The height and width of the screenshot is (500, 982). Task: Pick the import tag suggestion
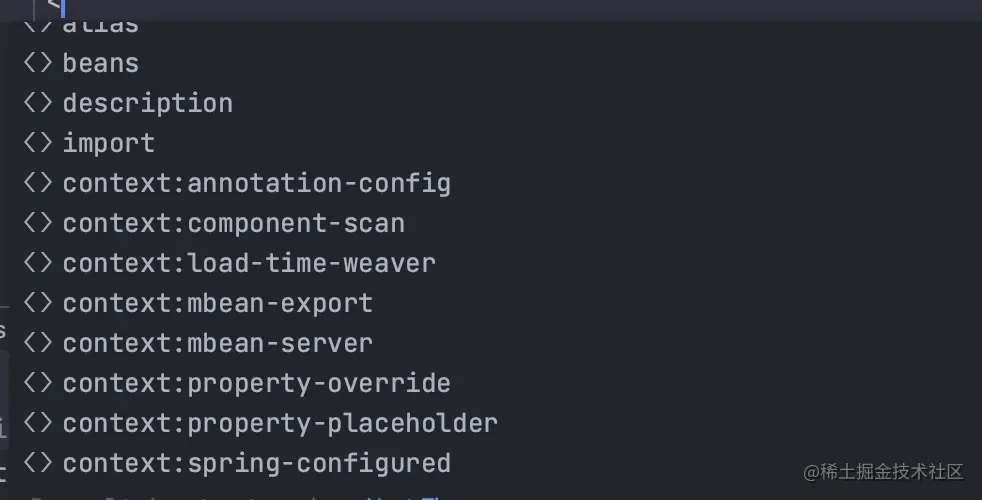pyautogui.click(x=108, y=143)
